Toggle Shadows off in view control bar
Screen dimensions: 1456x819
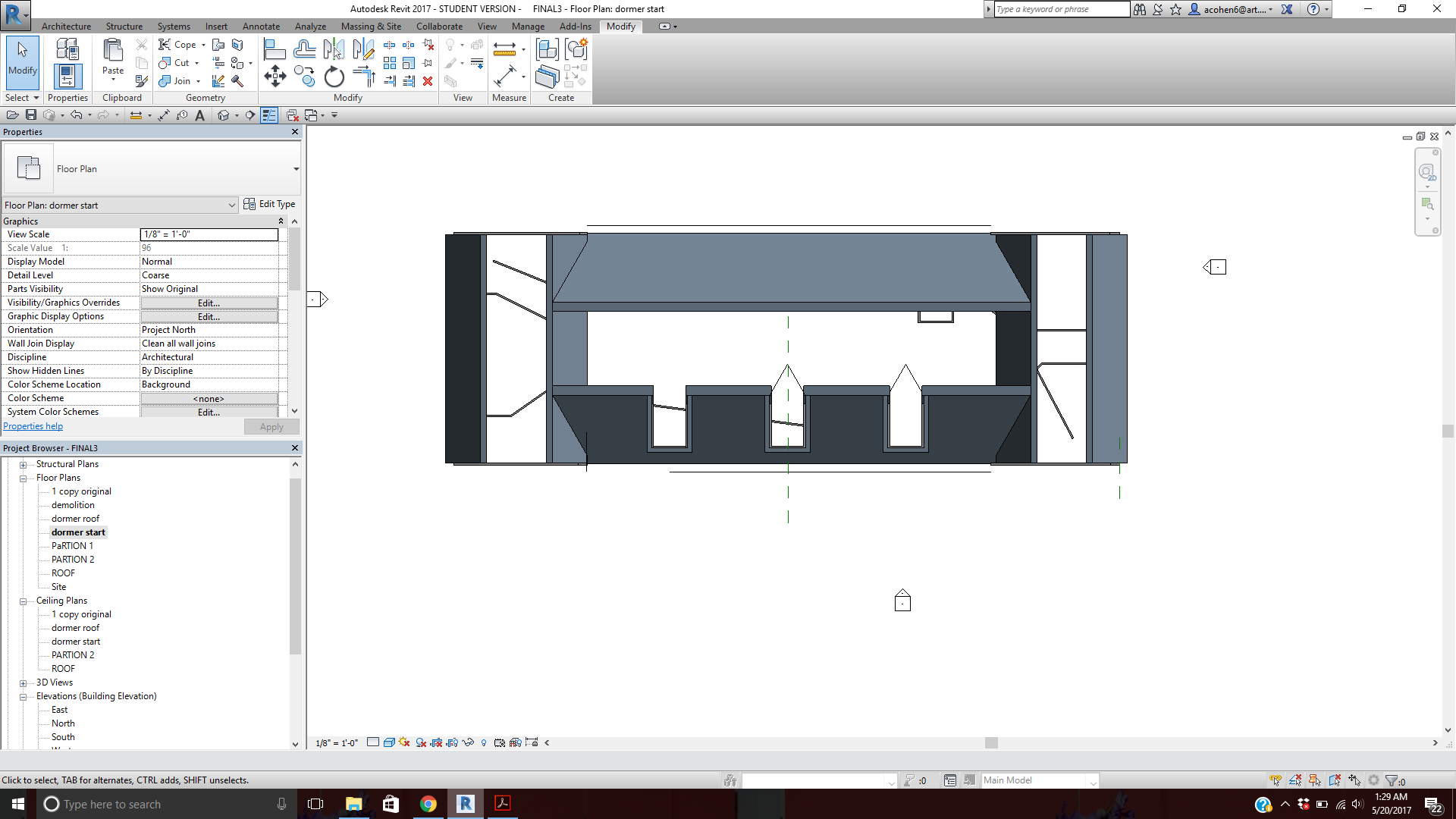pos(421,742)
